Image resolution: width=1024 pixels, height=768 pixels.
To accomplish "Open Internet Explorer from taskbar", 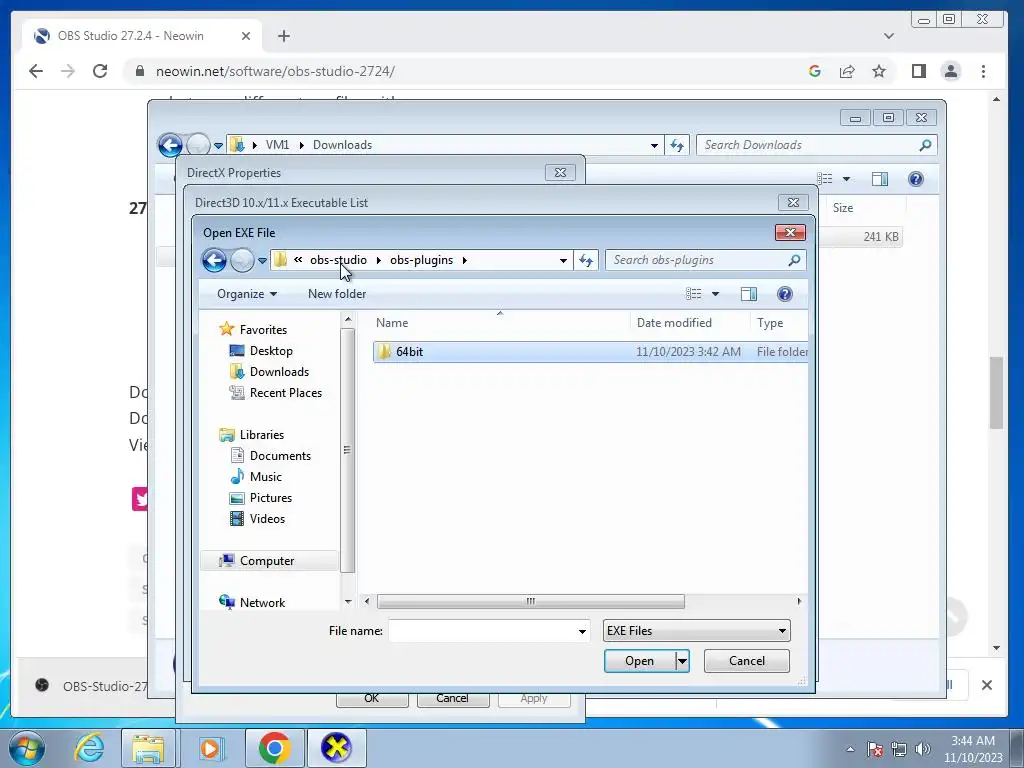I will [x=89, y=748].
